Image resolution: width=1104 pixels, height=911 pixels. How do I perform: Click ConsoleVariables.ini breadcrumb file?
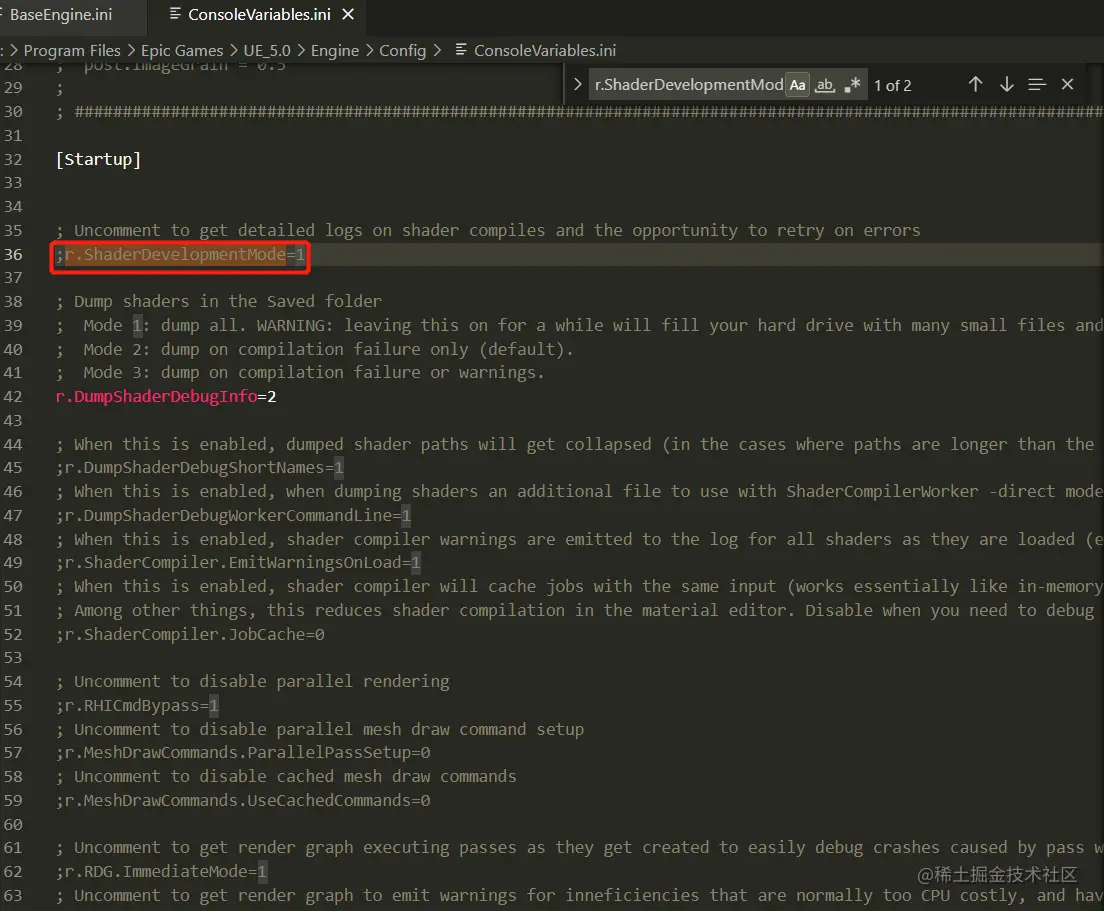(x=544, y=51)
